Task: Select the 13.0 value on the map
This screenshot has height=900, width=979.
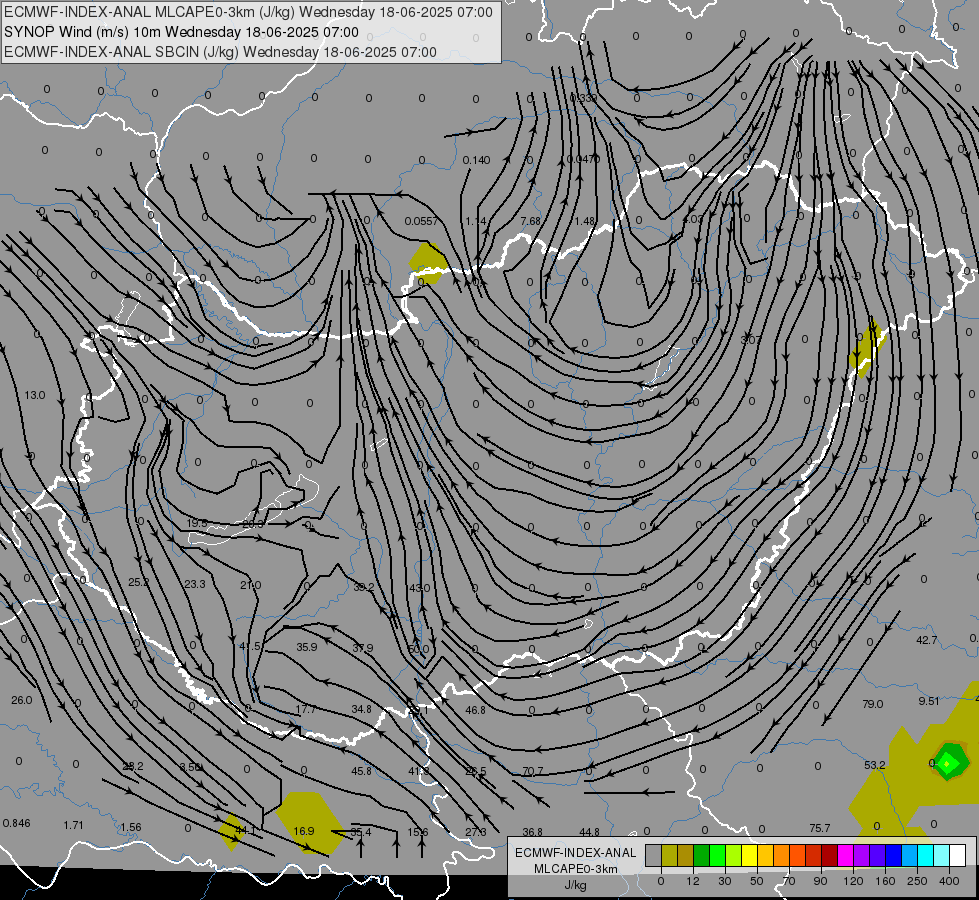Action: tap(35, 395)
